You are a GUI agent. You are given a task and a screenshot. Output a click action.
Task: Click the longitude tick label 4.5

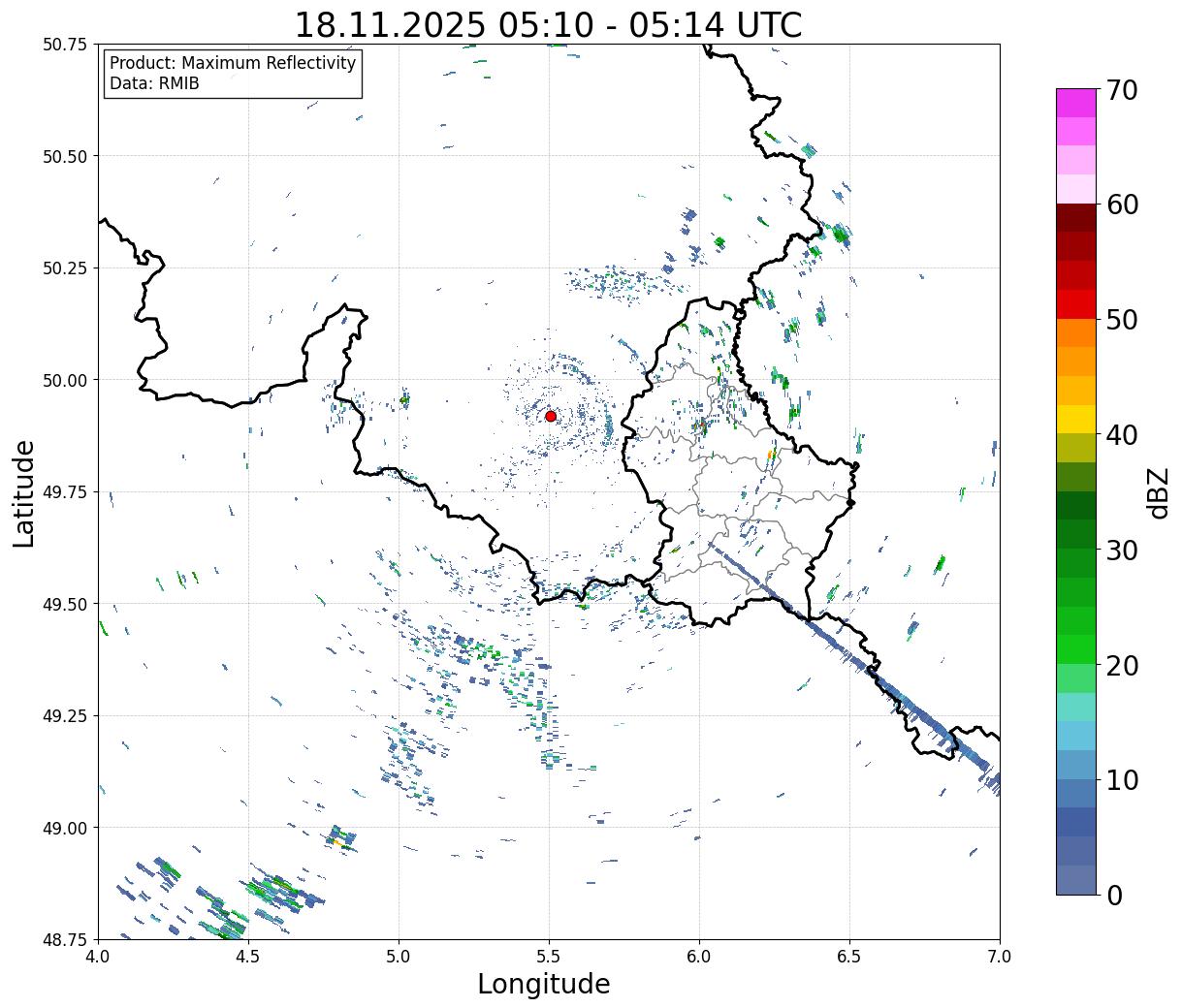coord(248,956)
